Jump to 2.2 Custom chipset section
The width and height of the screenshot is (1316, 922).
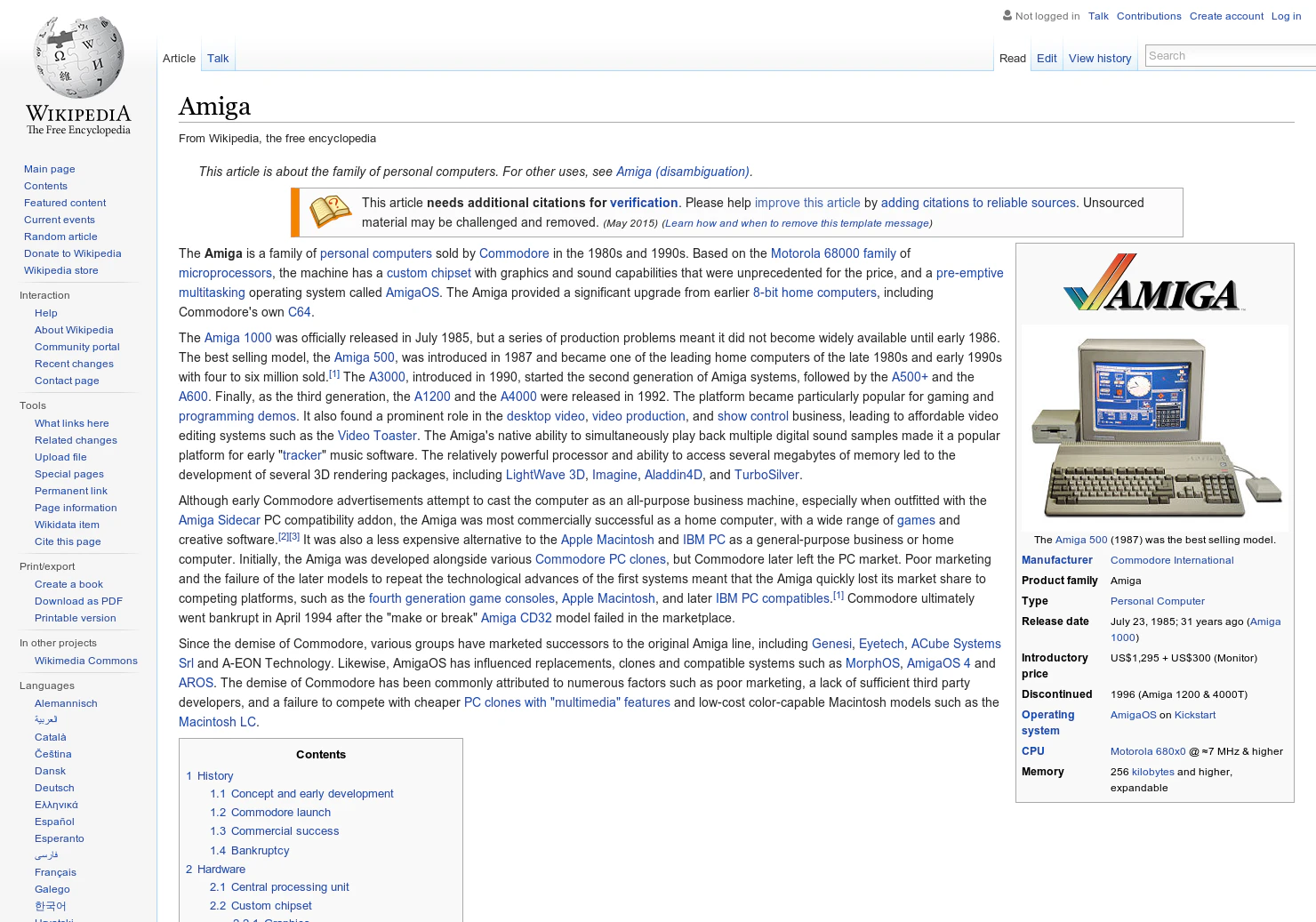[261, 906]
